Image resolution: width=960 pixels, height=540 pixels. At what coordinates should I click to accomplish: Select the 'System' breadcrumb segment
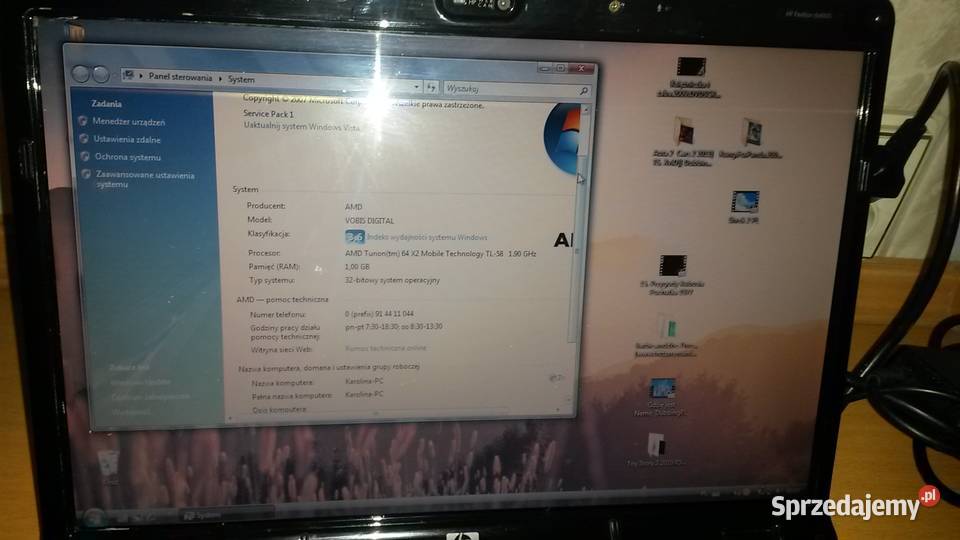241,80
